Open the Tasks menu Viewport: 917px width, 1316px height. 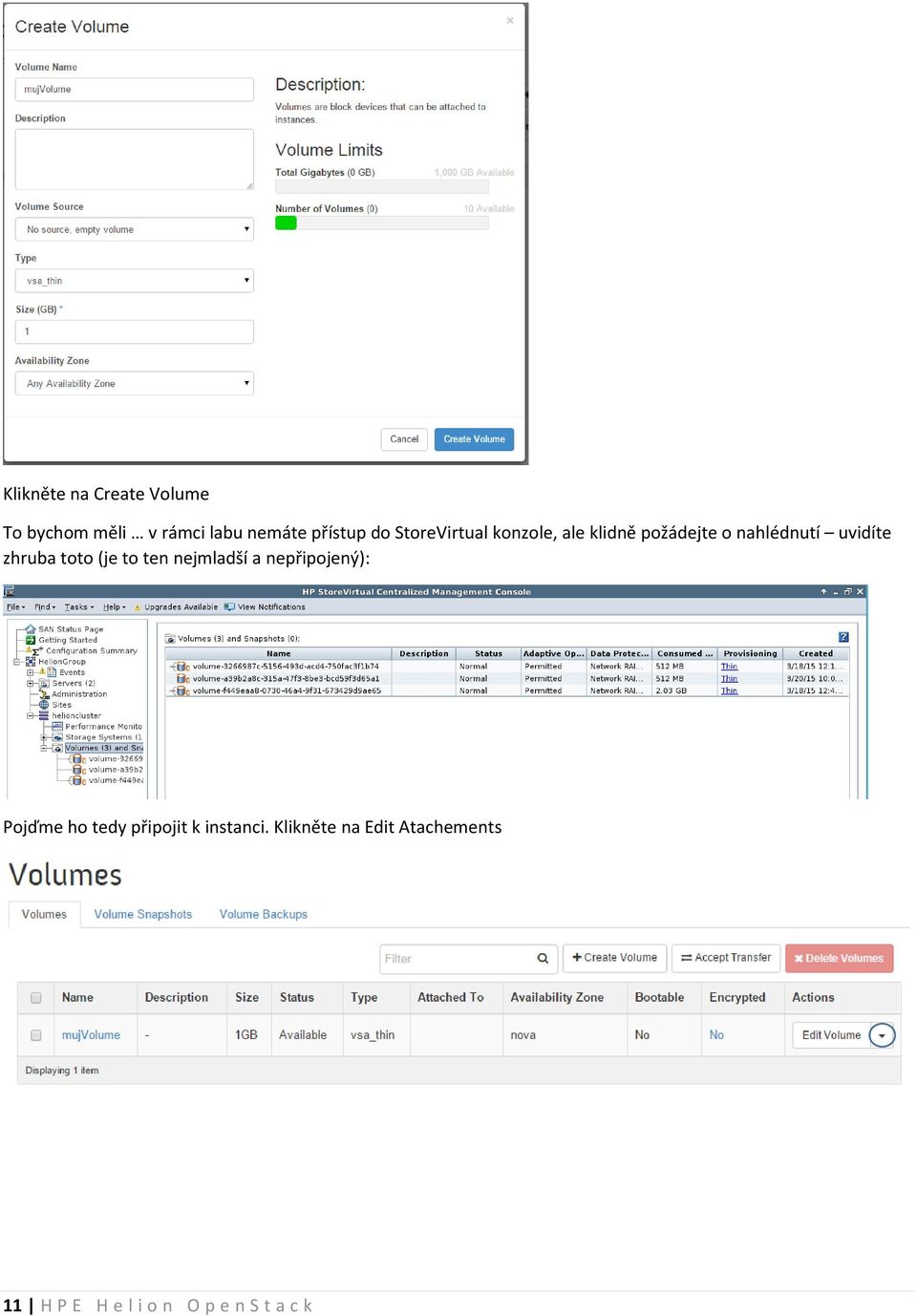[x=78, y=607]
